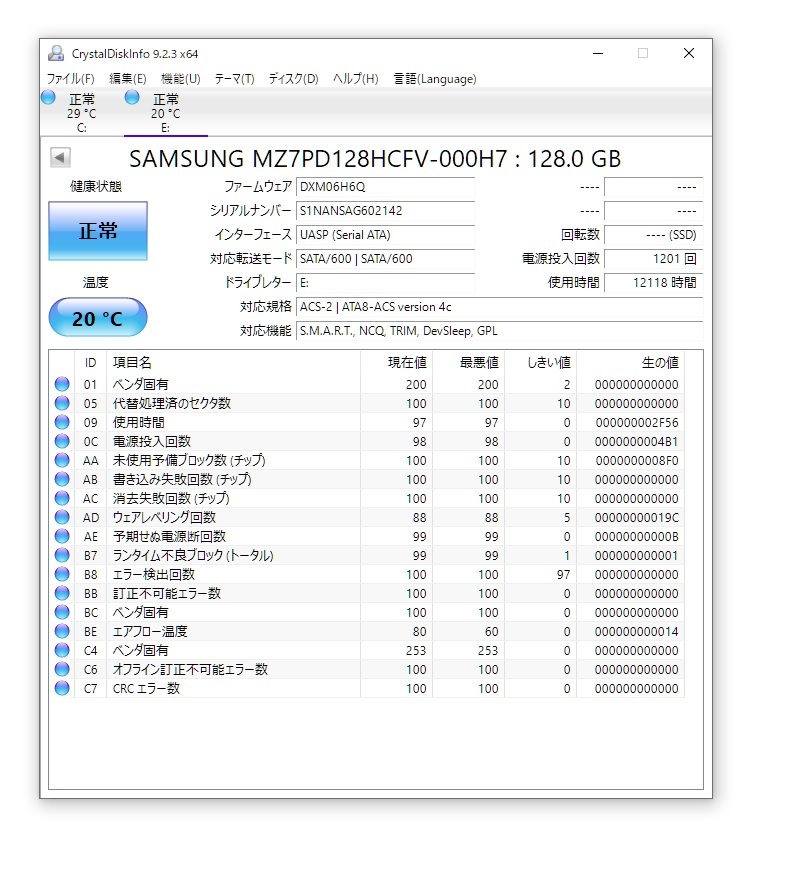The height and width of the screenshot is (884, 792).
Task: Click the standard field ACS-2 | ATA8-ACS version 4c
Action: 499,307
